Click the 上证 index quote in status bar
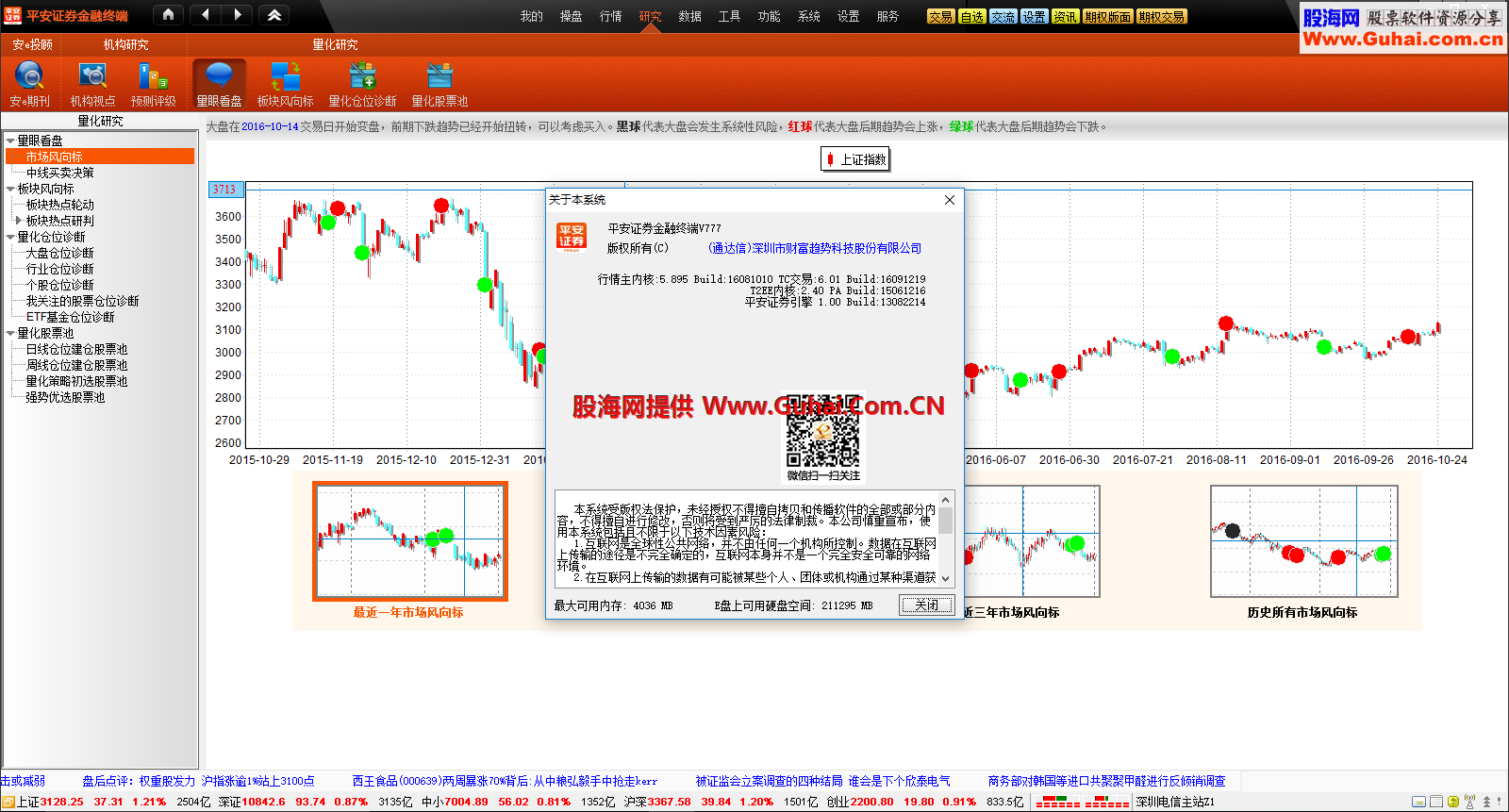The width and height of the screenshot is (1509, 812). pyautogui.click(x=91, y=802)
